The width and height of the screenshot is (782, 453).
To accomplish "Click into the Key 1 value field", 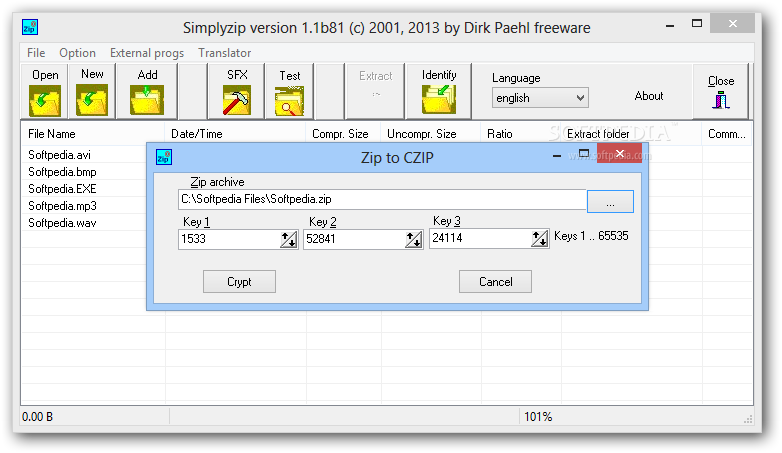I will pos(229,239).
